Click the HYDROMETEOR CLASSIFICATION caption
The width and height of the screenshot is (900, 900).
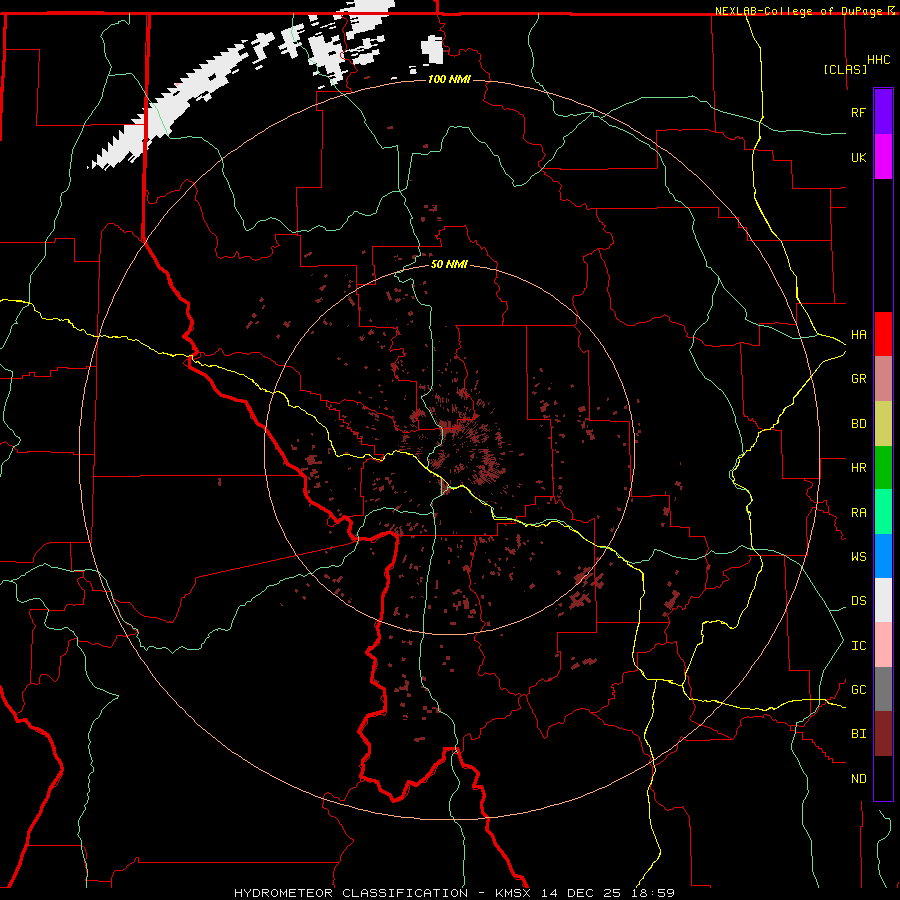point(351,893)
